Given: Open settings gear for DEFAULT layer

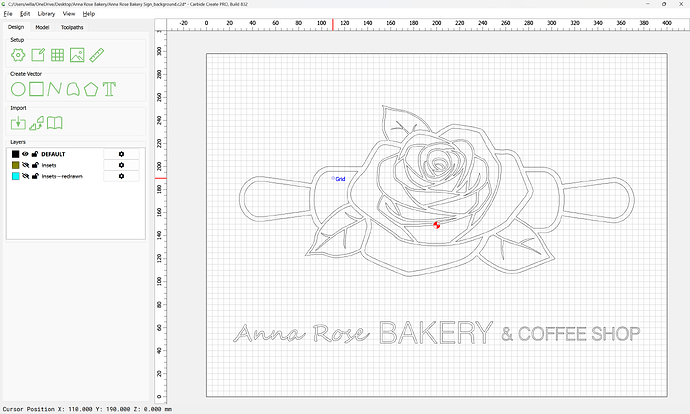Looking at the screenshot, I should [121, 154].
